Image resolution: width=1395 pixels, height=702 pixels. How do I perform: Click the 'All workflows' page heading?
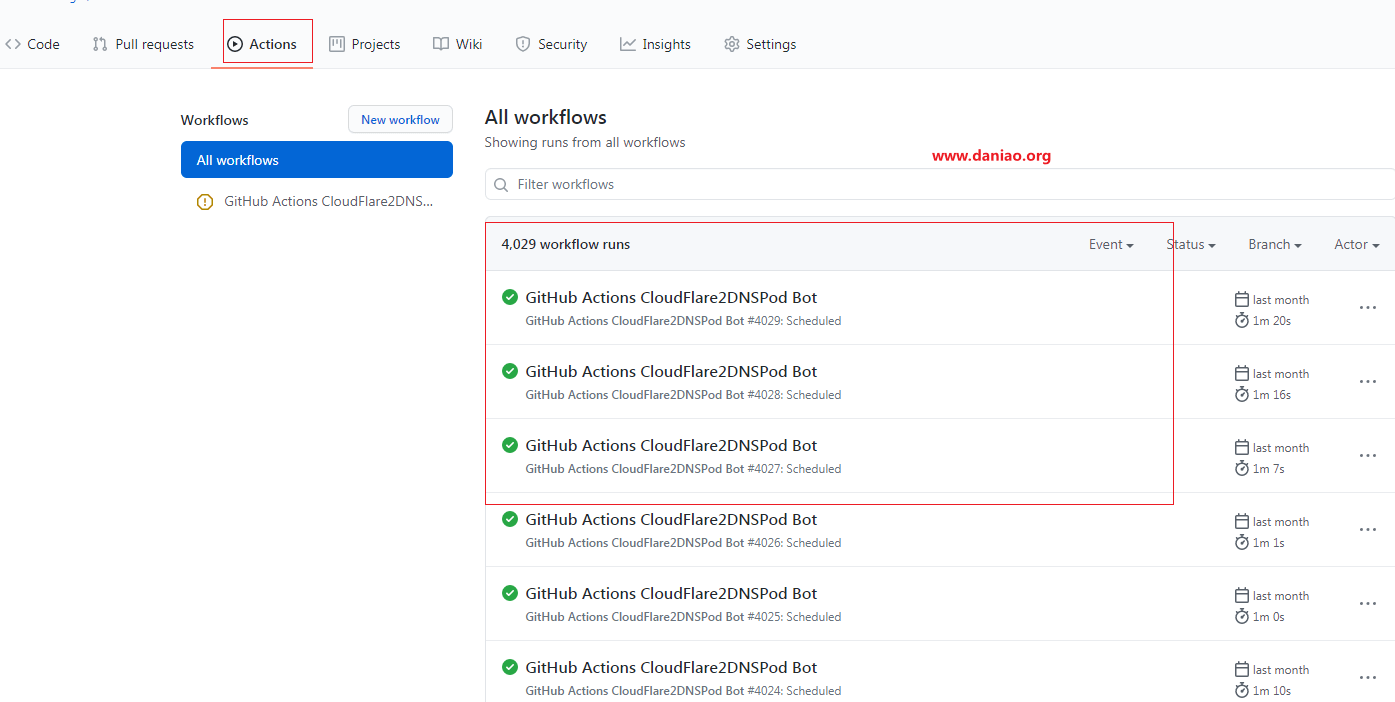(x=546, y=117)
